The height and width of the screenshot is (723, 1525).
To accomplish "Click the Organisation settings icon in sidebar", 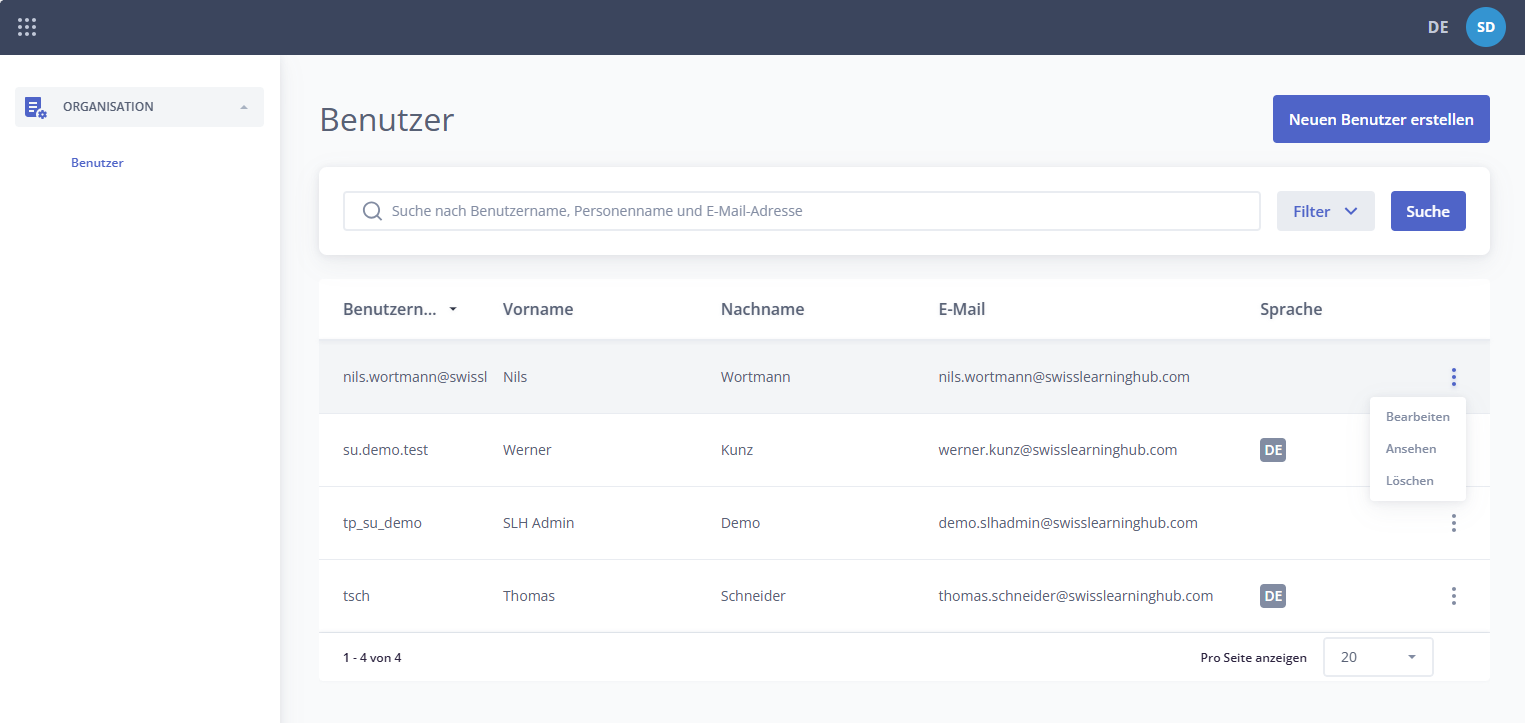I will point(36,107).
